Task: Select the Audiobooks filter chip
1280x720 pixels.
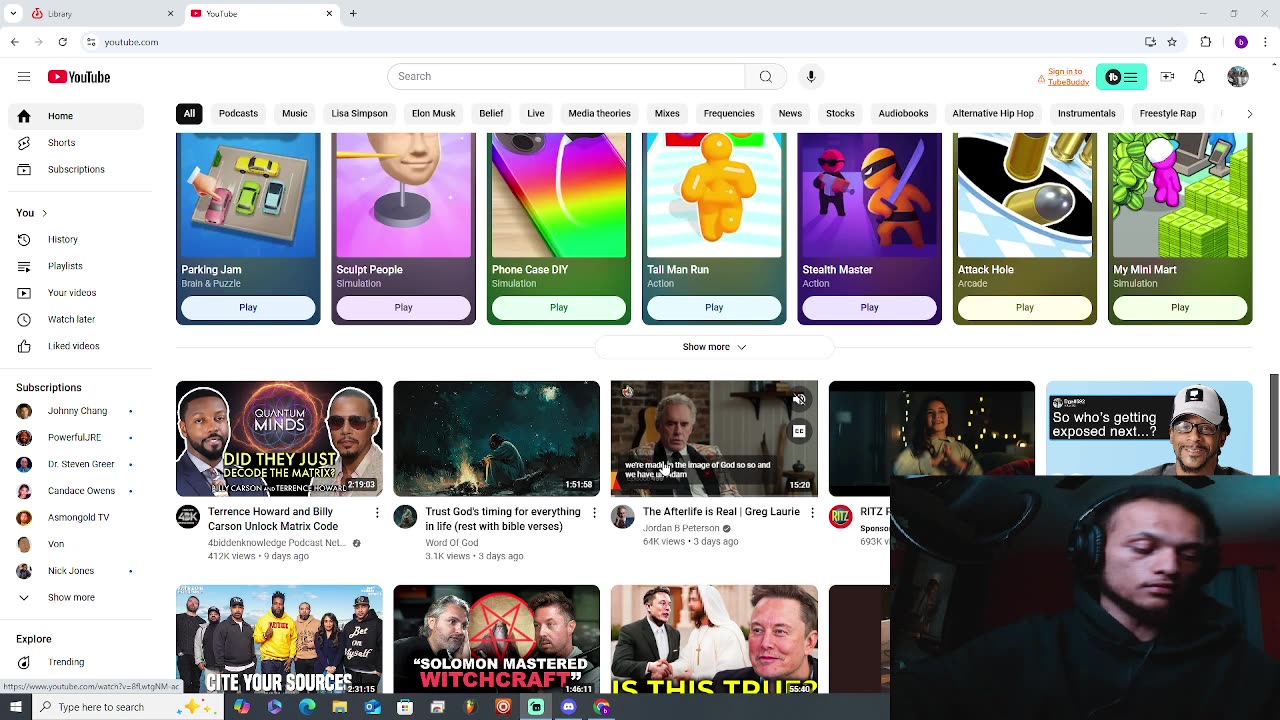Action: click(903, 114)
